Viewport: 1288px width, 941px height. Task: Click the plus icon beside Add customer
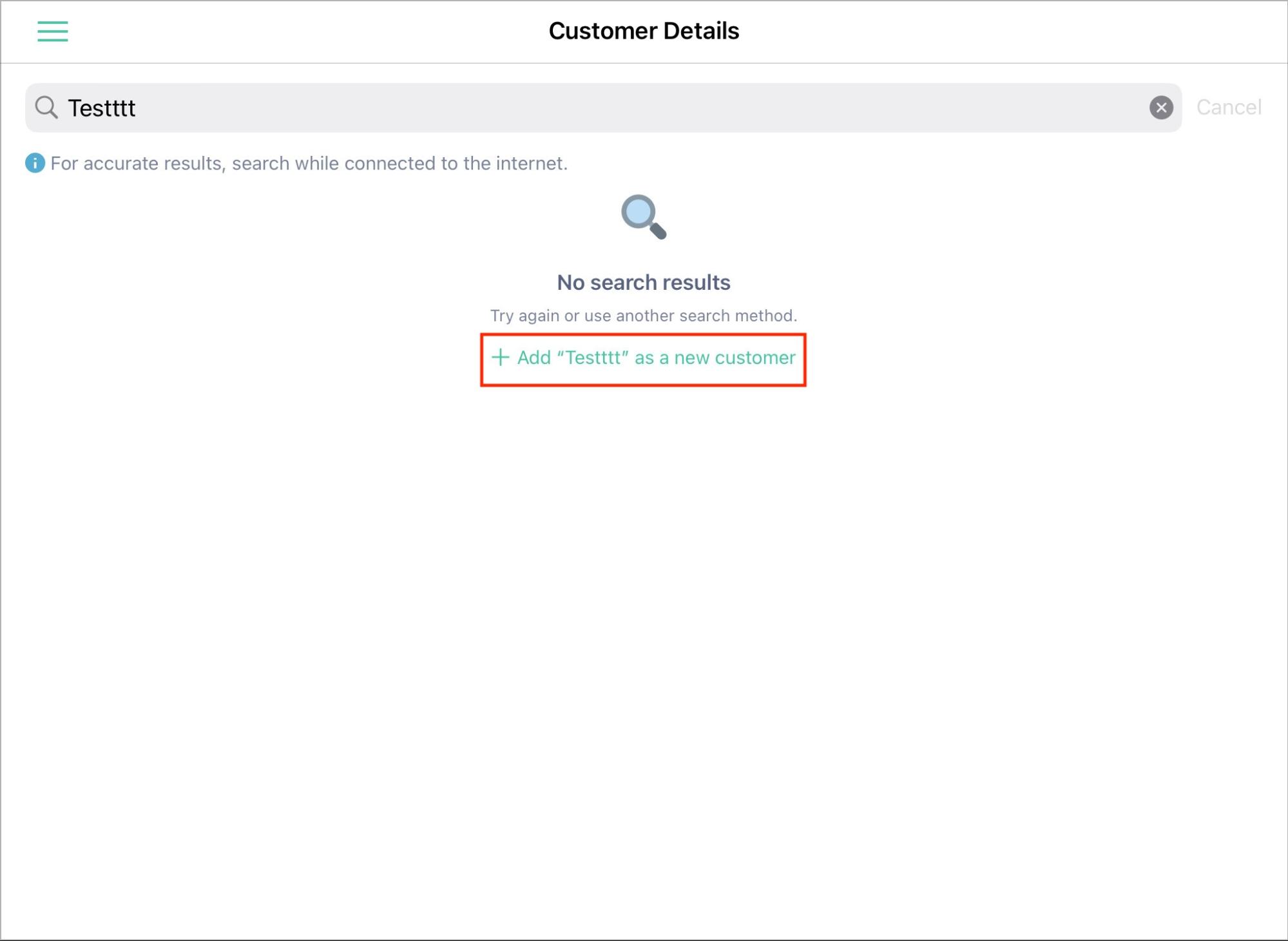pos(500,357)
